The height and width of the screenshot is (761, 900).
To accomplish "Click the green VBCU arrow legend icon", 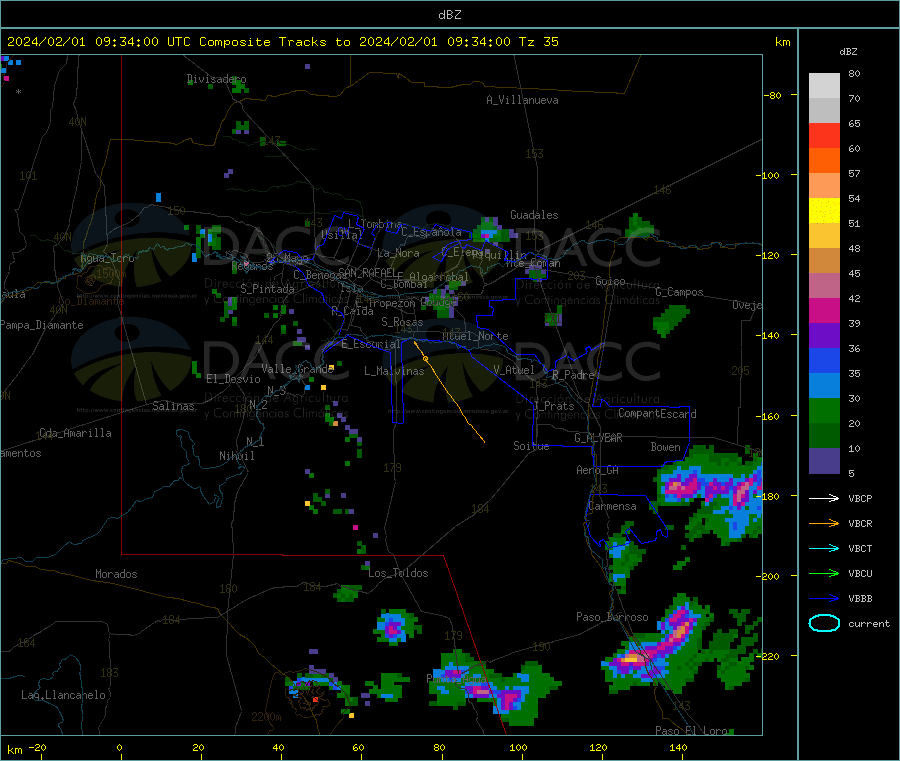I will [x=824, y=573].
